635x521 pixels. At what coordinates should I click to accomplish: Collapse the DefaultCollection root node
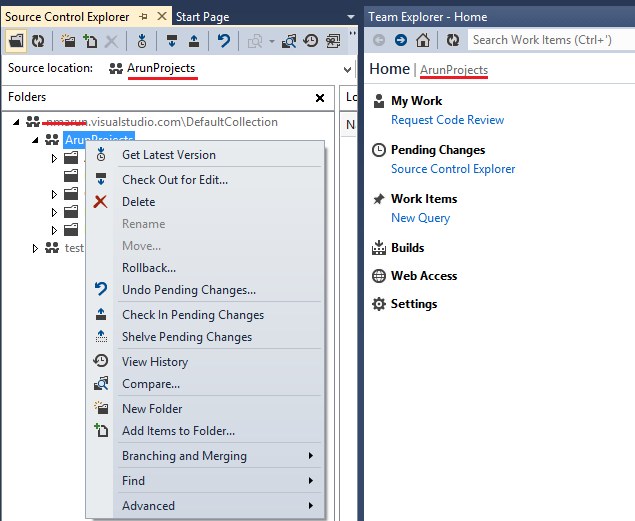[16, 122]
